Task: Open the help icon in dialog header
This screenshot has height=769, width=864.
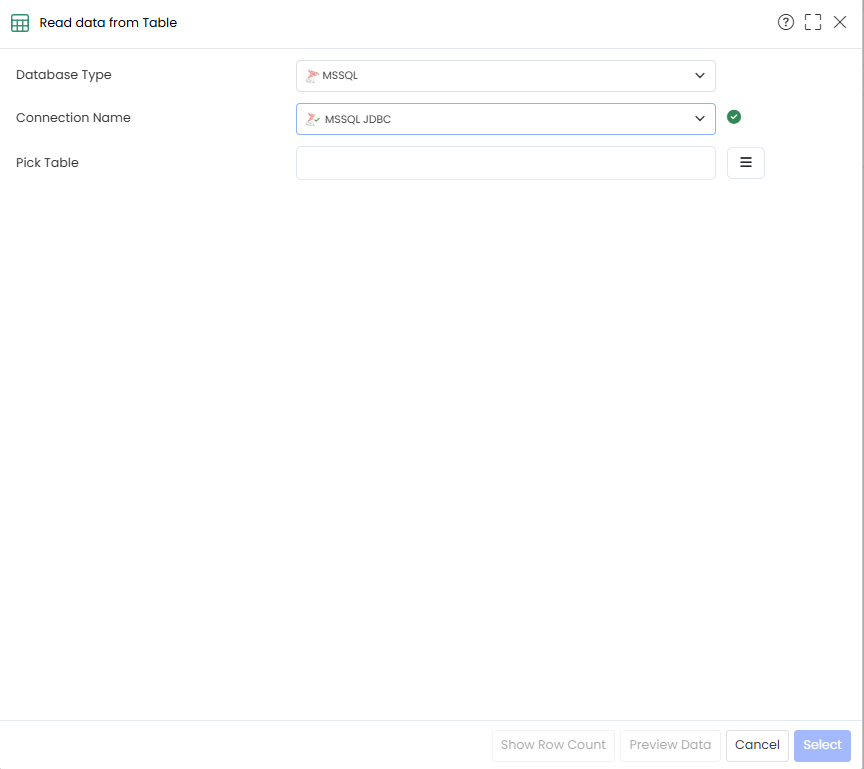Action: point(785,23)
